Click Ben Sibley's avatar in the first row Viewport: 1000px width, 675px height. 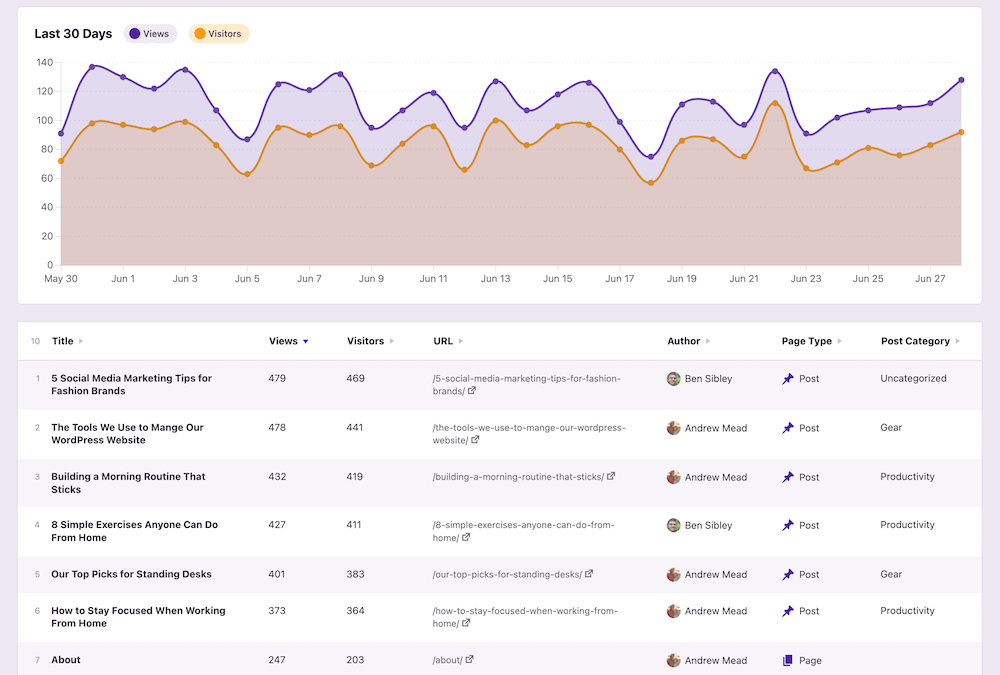pyautogui.click(x=675, y=378)
